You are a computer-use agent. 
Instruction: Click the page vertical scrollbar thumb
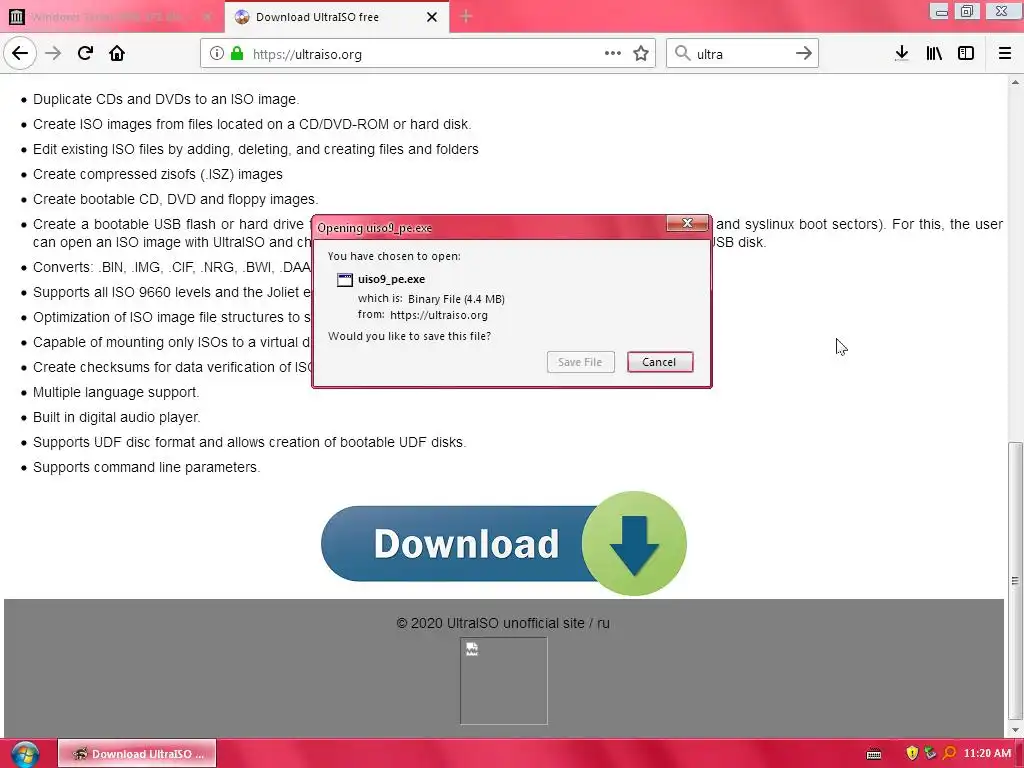pos(1015,581)
